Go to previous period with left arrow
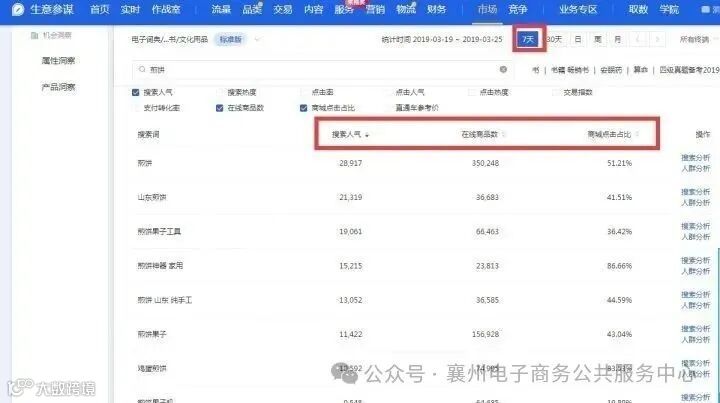Image resolution: width=720 pixels, height=403 pixels. (637, 39)
